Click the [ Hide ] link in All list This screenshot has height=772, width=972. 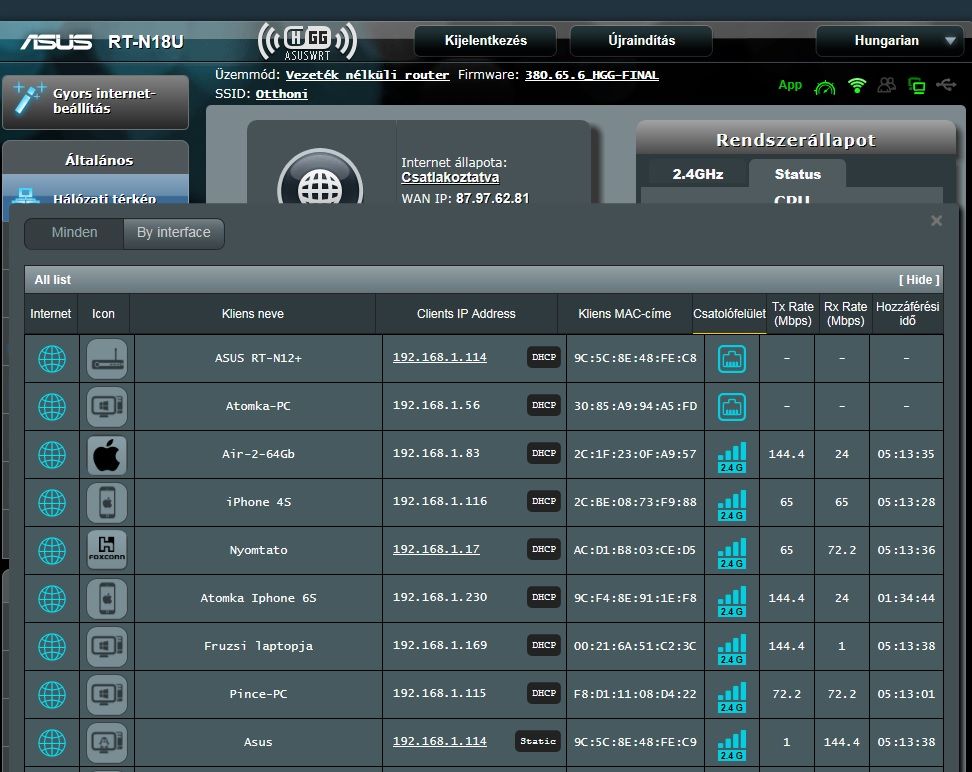pos(919,280)
